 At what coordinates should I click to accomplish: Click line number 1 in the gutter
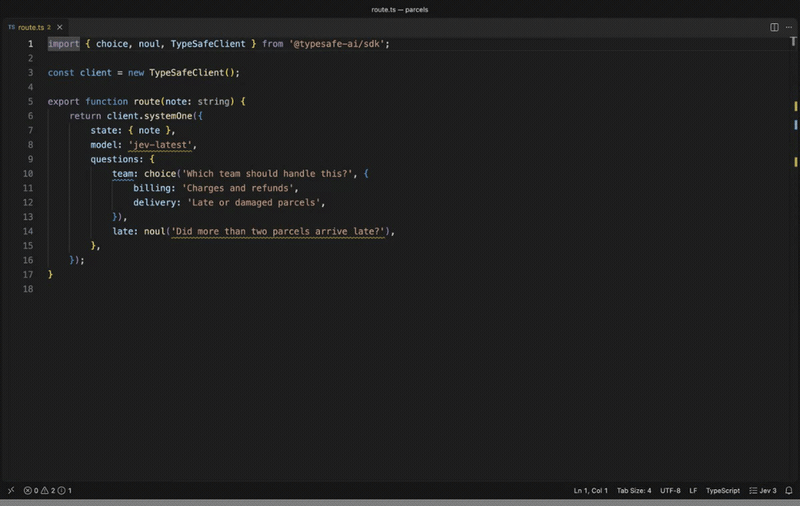pos(30,44)
